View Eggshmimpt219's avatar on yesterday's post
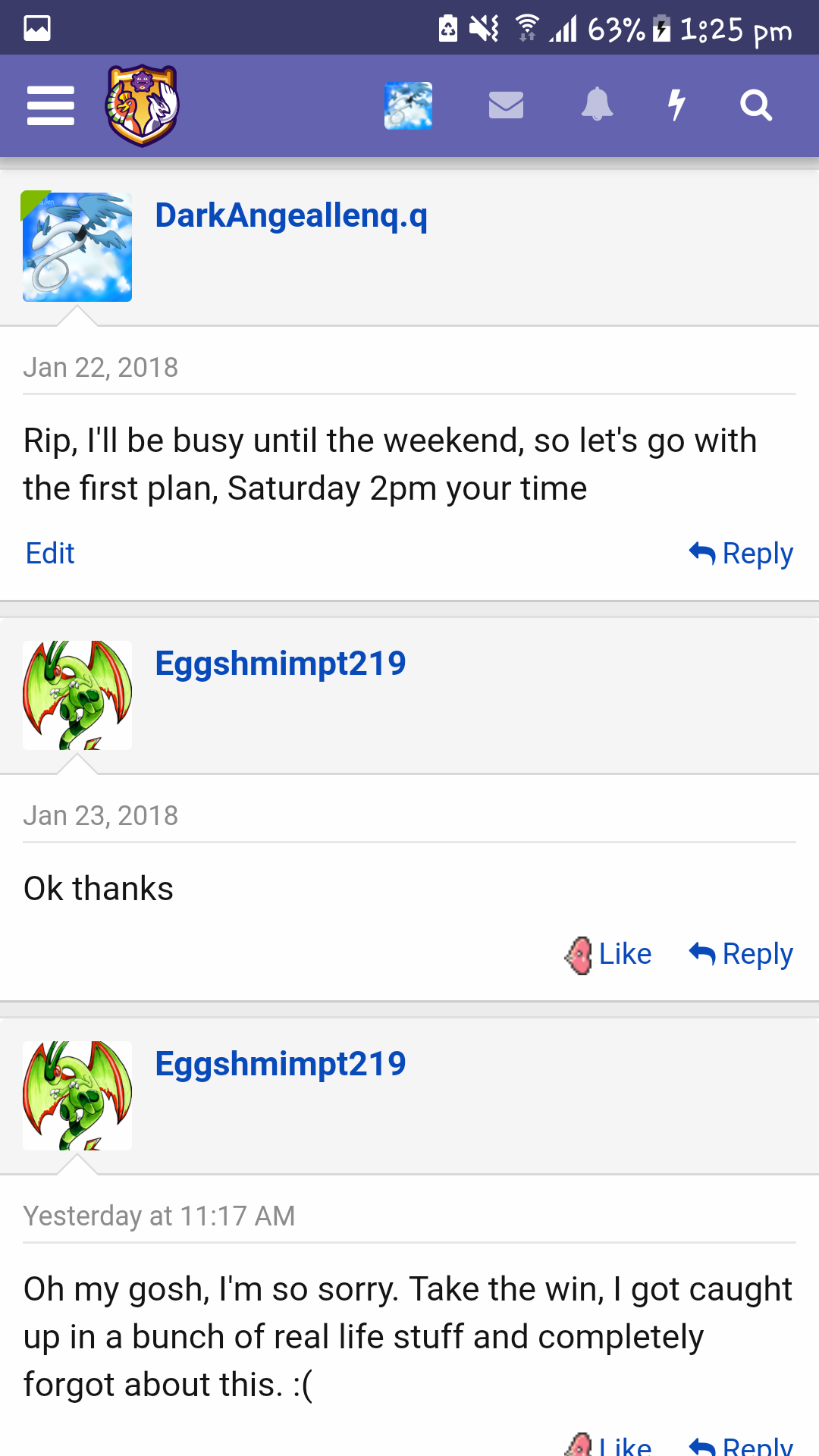Viewport: 819px width, 1456px height. (x=77, y=1096)
